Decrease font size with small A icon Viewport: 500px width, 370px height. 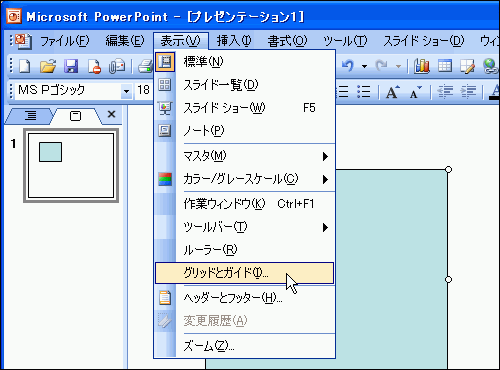click(415, 92)
